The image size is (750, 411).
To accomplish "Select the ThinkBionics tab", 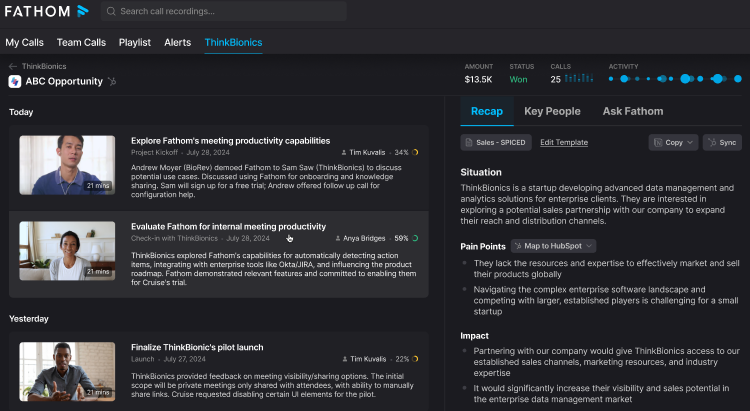I will click(233, 43).
